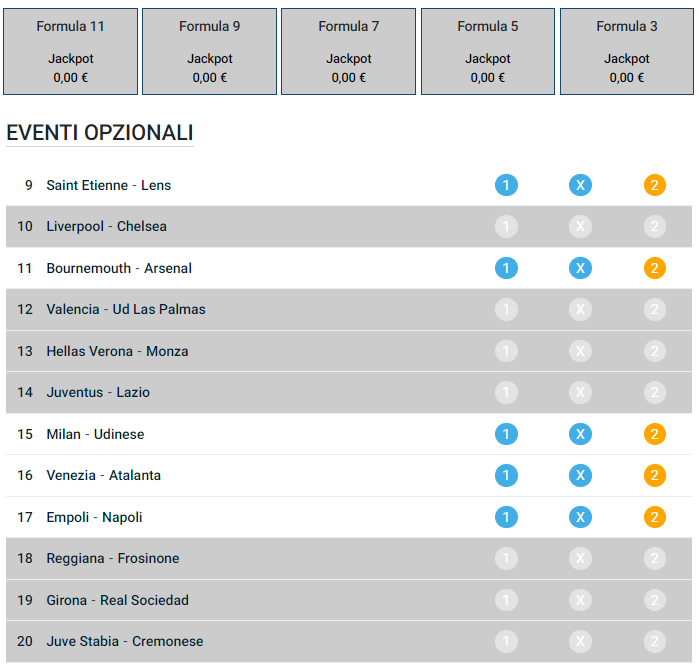
Task: Pick outcome 2 for Saint Etienne - Lens
Action: click(x=654, y=185)
